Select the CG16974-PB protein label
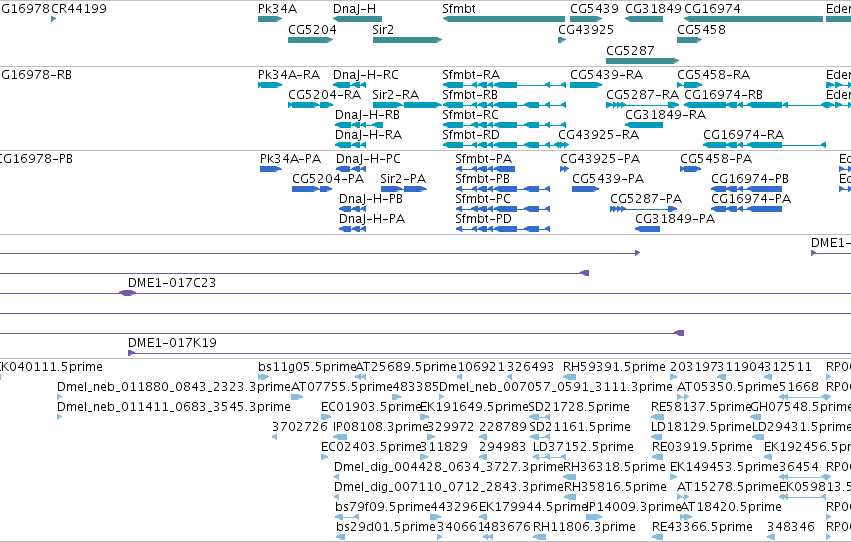 750,178
